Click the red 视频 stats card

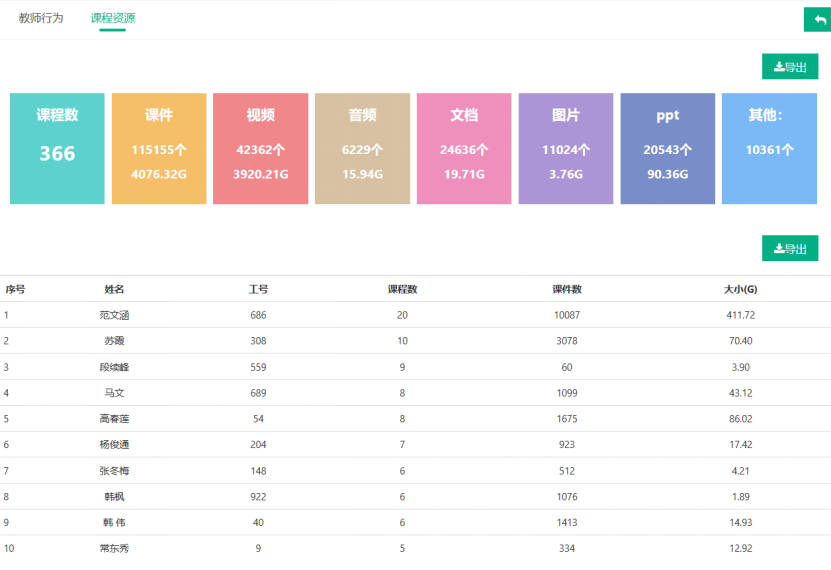[x=260, y=149]
